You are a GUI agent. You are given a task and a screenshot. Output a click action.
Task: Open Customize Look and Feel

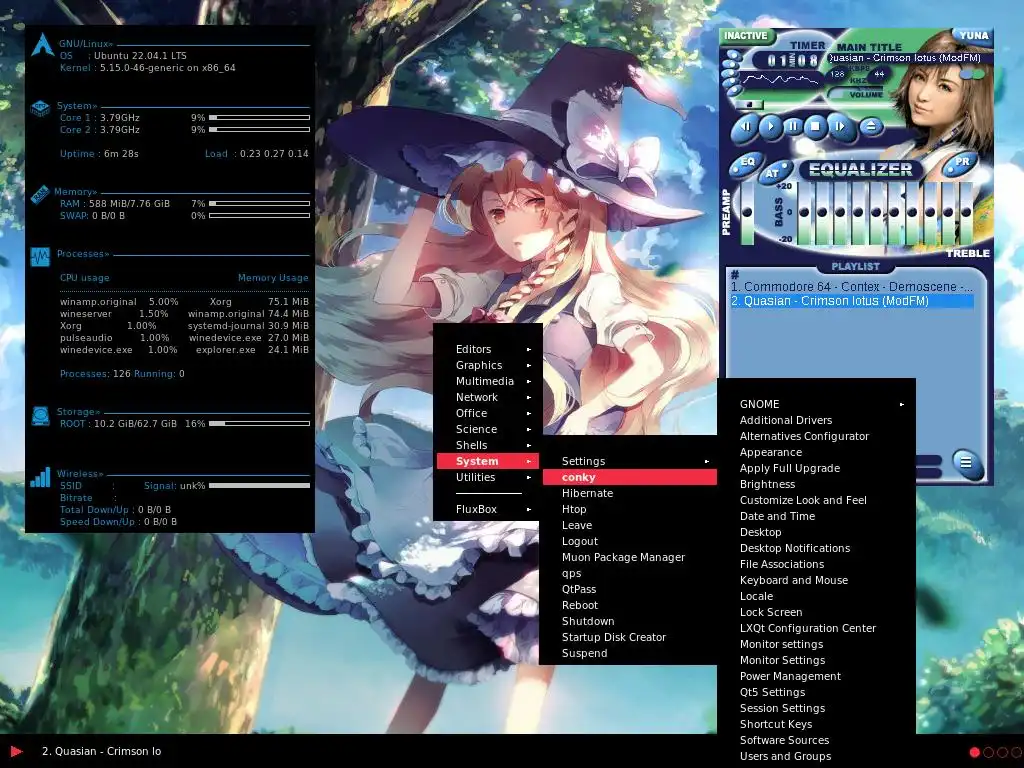(816, 500)
